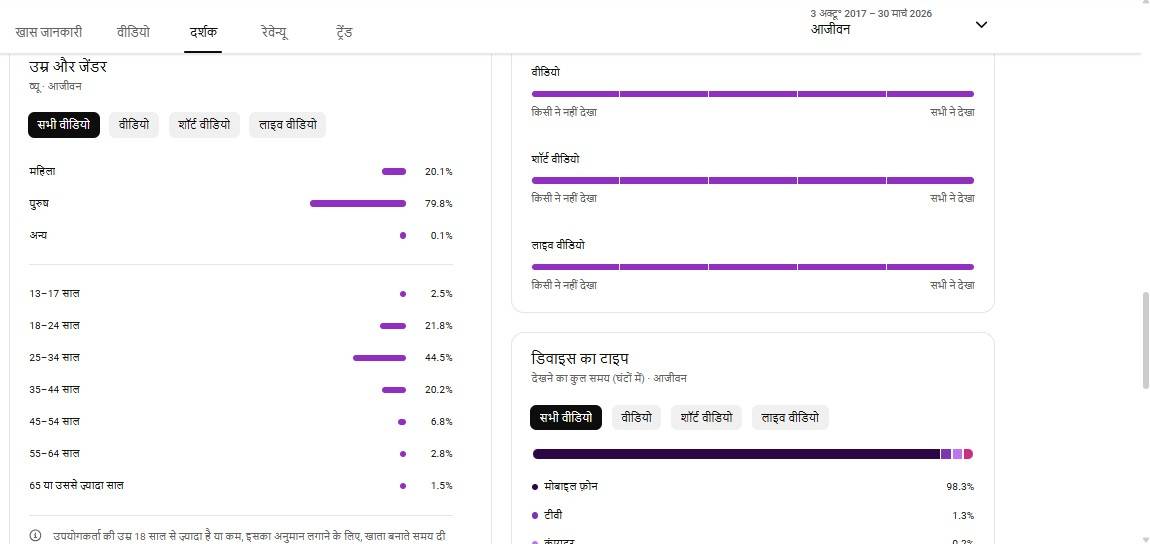
Task: Click the purple dot next to टीवी
Action: (535, 515)
